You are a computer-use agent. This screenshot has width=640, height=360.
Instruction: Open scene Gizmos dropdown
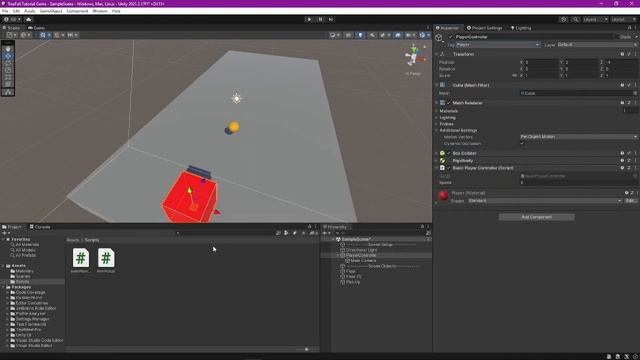(424, 35)
